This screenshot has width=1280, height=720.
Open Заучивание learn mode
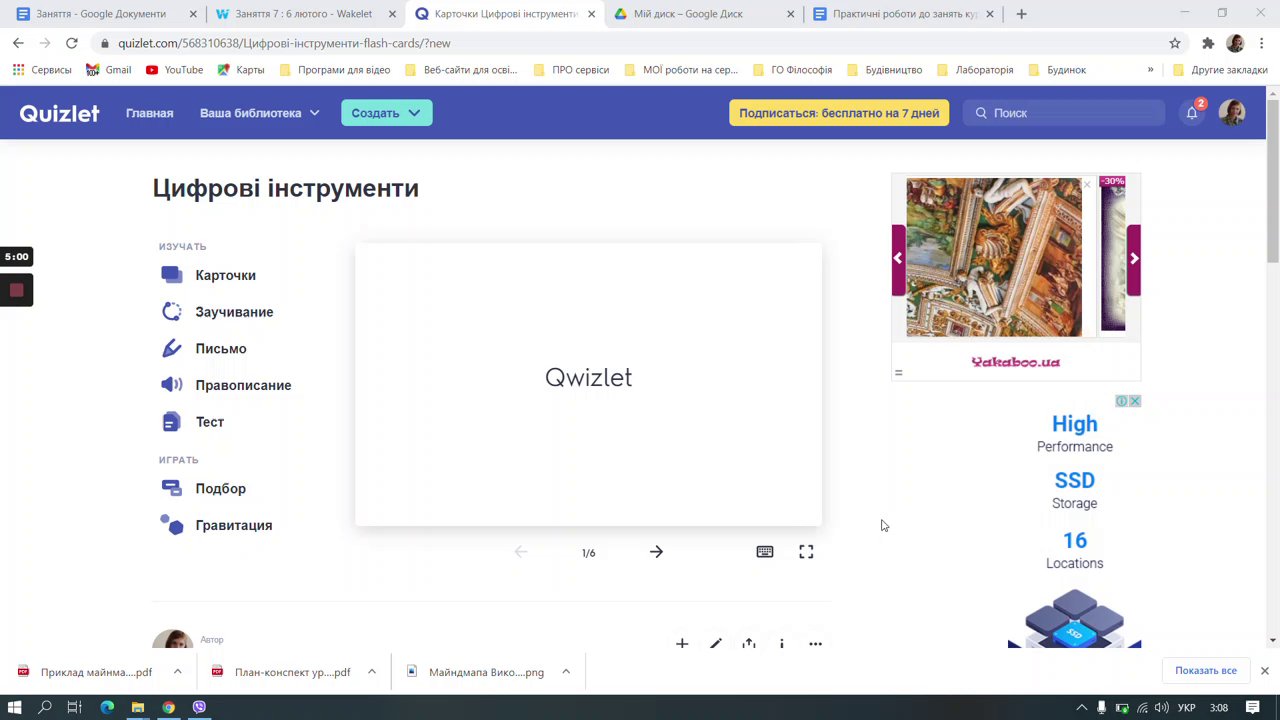[217, 312]
